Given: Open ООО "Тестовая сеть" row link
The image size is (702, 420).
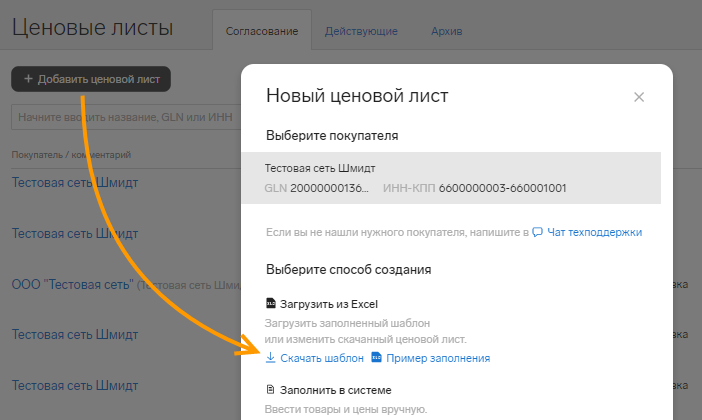Looking at the screenshot, I should (x=73, y=285).
